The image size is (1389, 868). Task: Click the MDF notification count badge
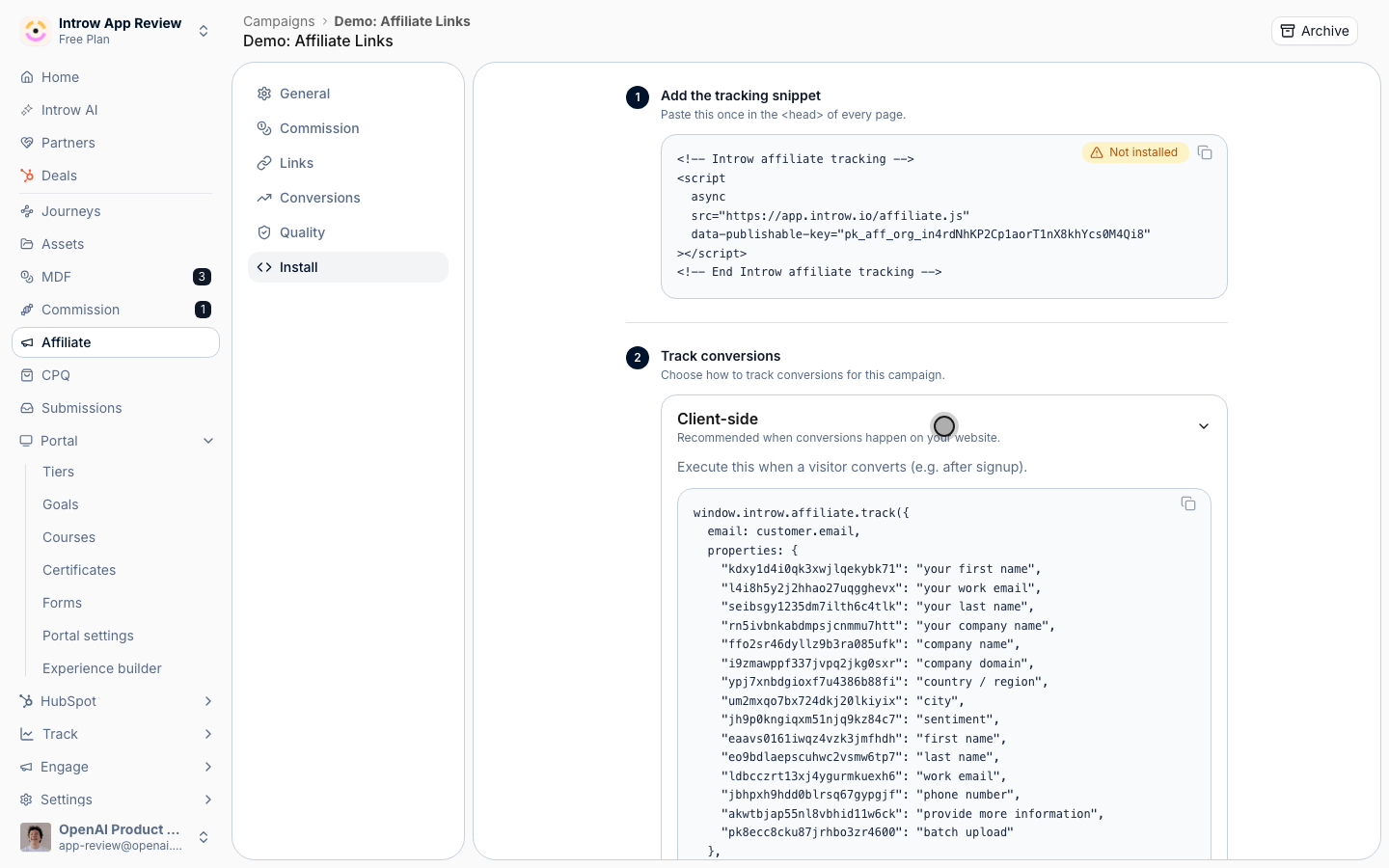tap(202, 277)
